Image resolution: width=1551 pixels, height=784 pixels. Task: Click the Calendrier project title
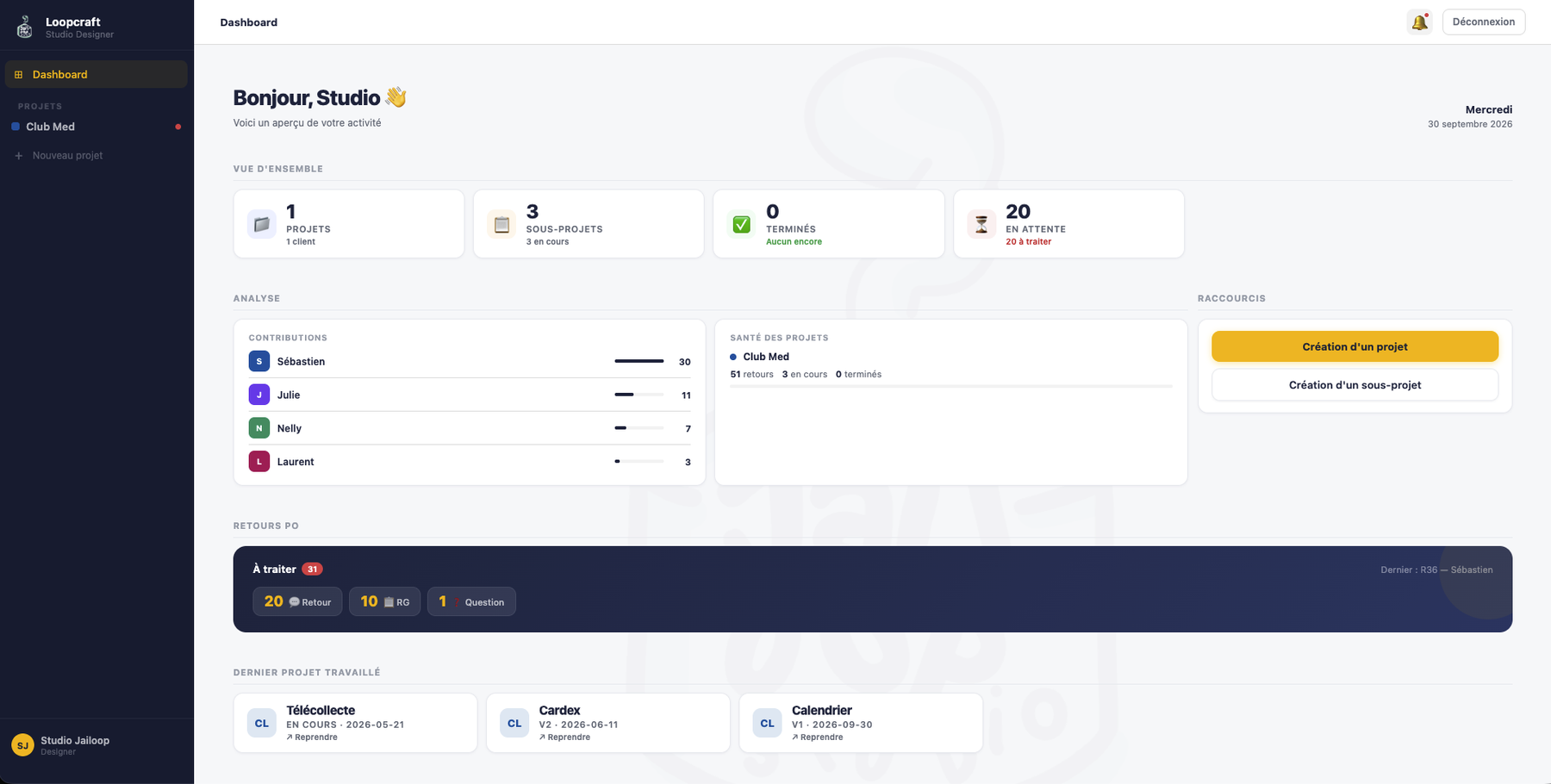pyautogui.click(x=822, y=711)
